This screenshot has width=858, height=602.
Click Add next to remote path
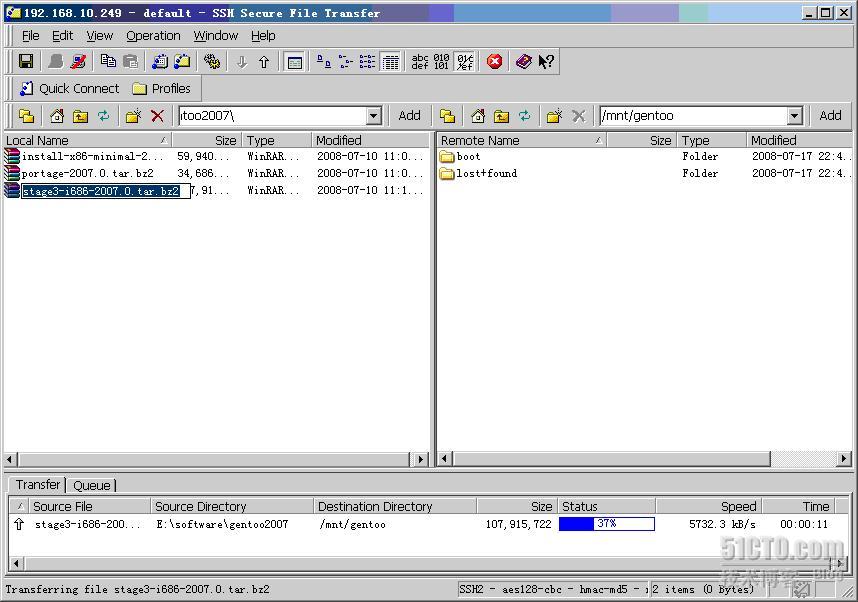pos(830,115)
